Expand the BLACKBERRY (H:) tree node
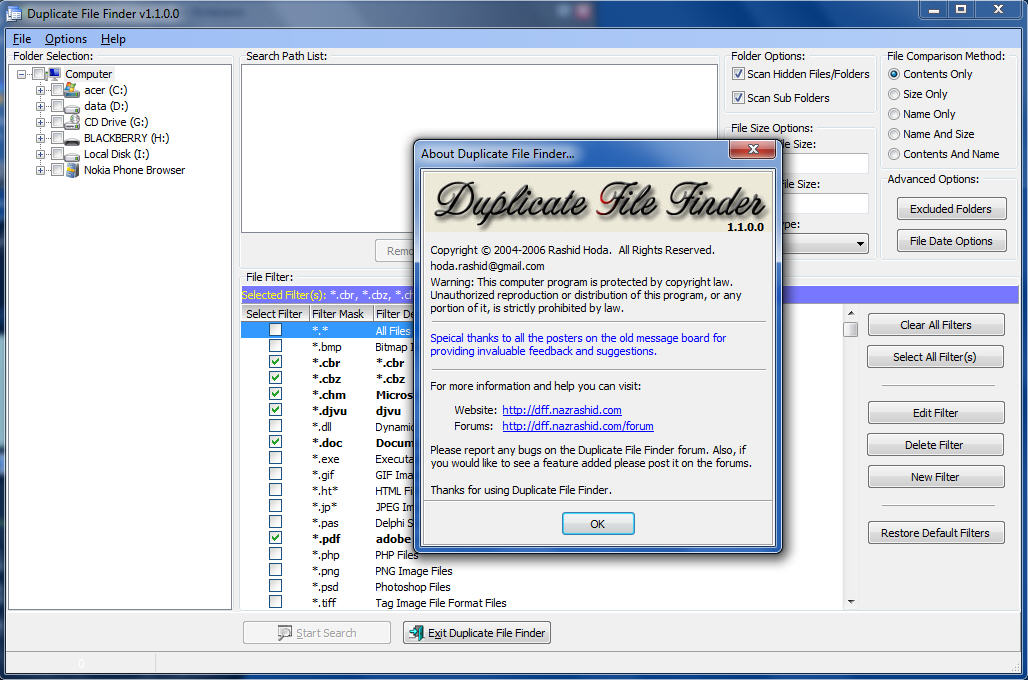 [x=40, y=138]
